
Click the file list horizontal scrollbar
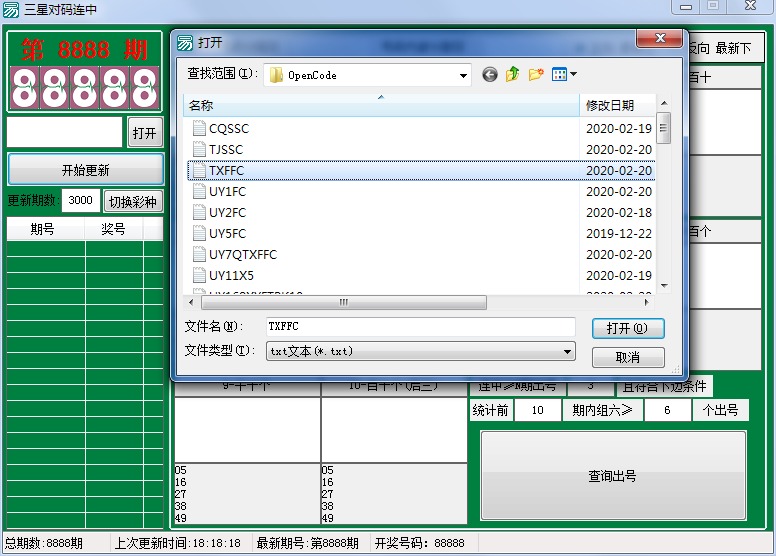coord(342,302)
